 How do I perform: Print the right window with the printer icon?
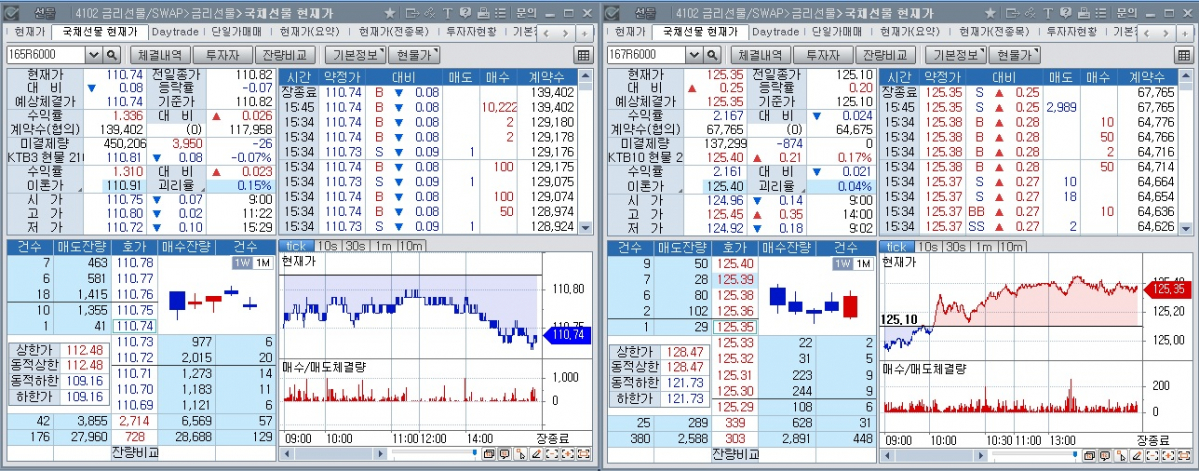1084,13
